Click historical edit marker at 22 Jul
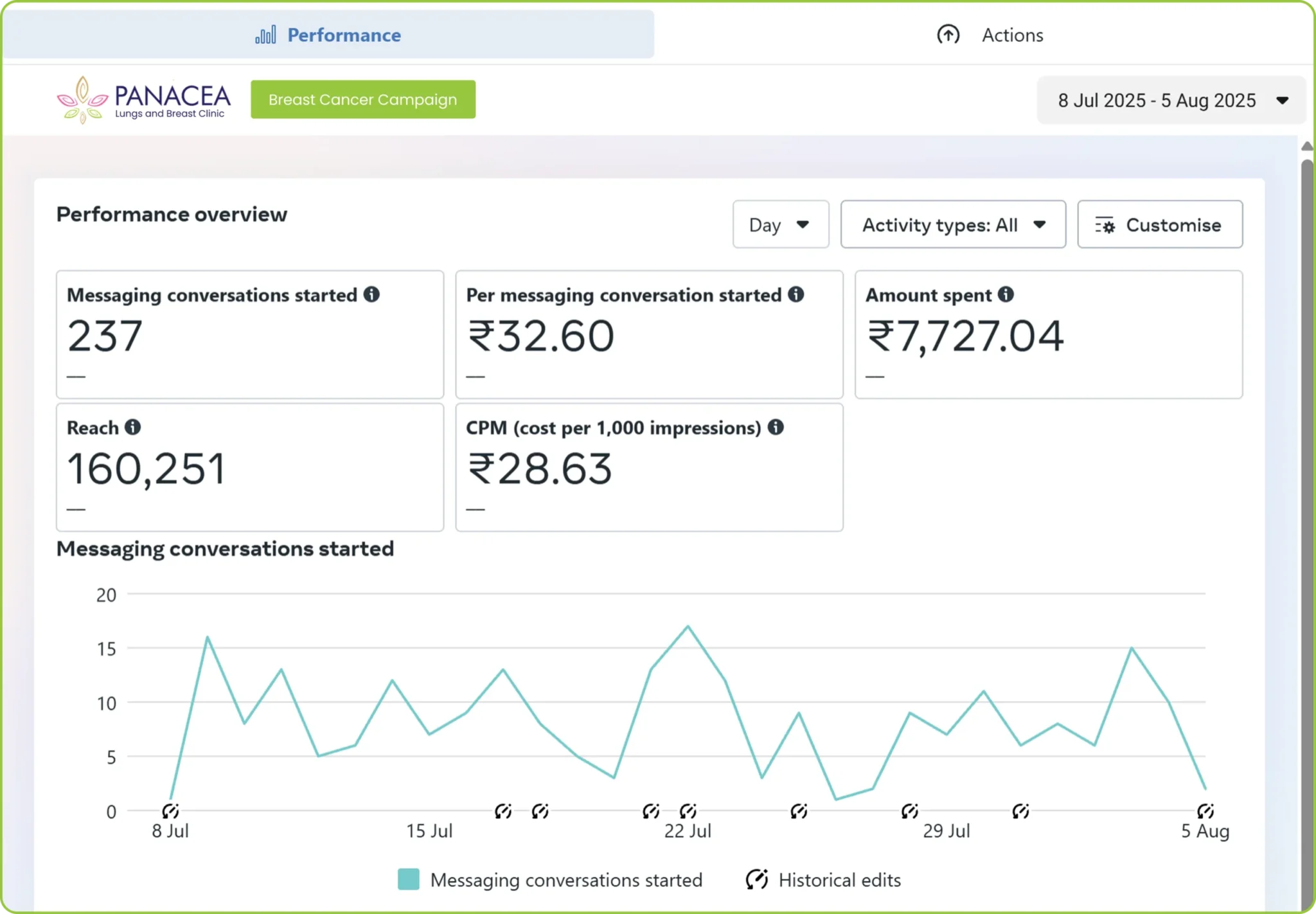 [688, 811]
